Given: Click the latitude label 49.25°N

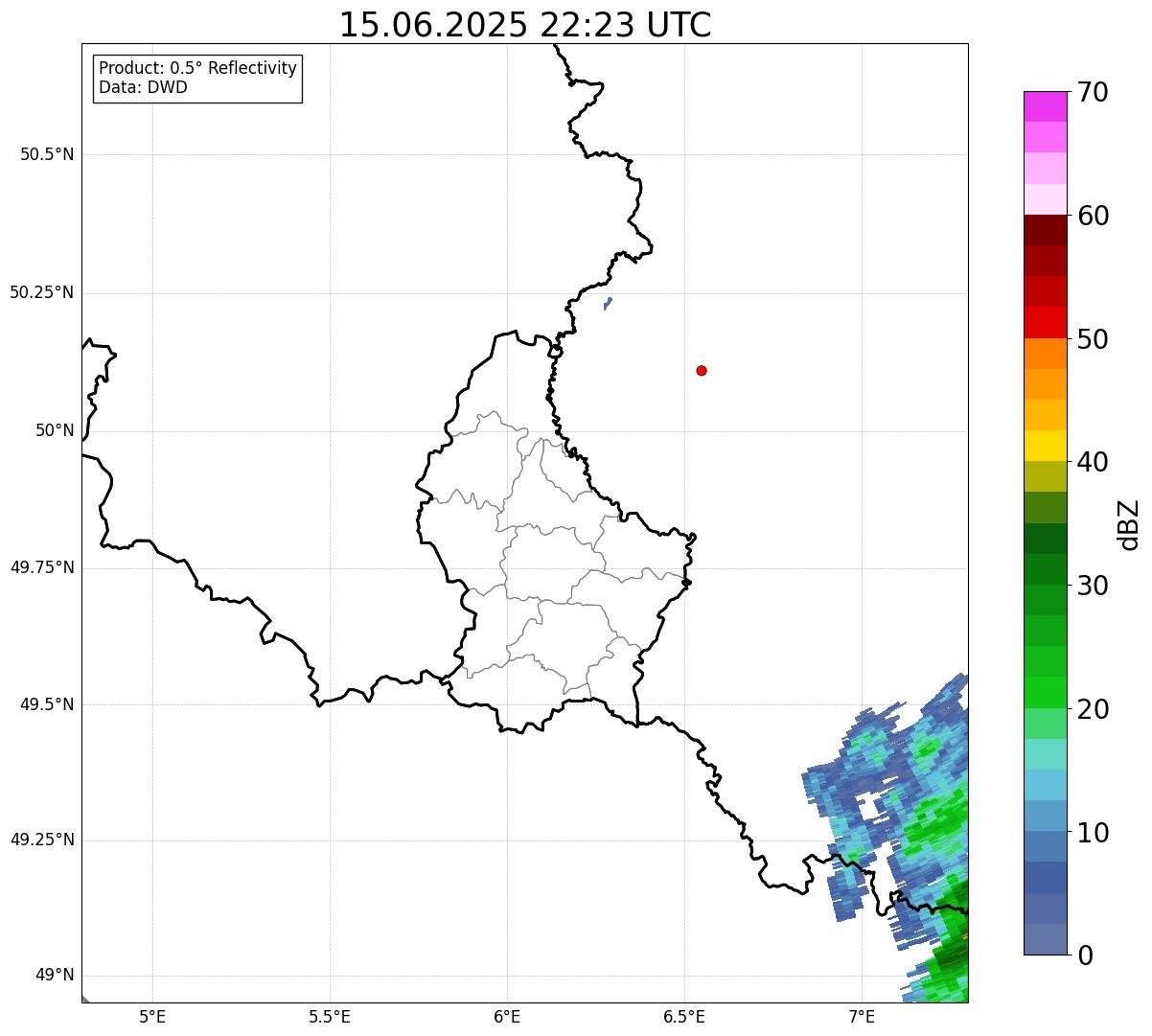Looking at the screenshot, I should click(x=41, y=840).
